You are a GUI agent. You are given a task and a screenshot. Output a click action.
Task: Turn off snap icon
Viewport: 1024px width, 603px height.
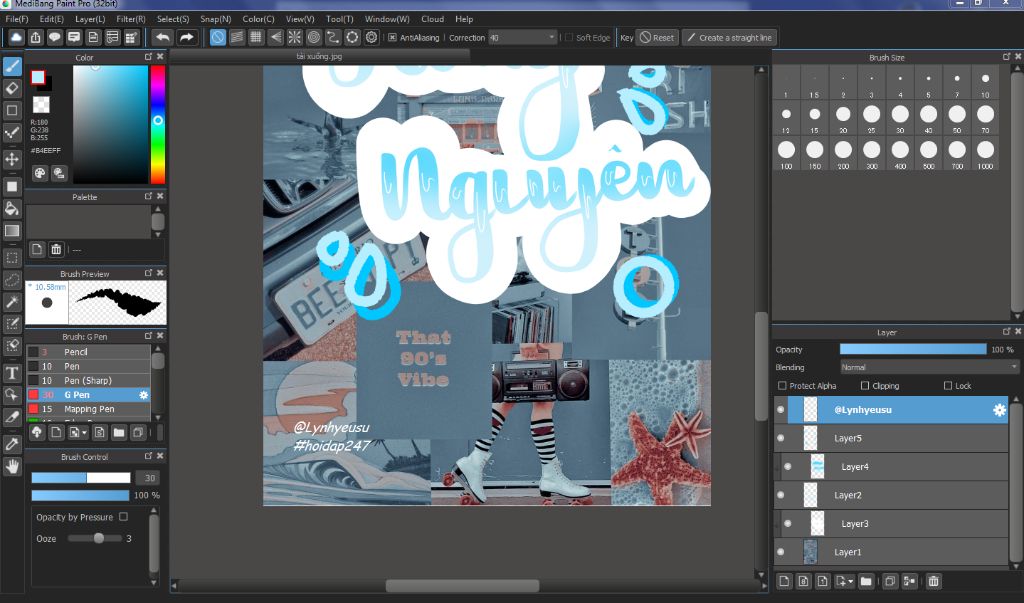tap(217, 38)
